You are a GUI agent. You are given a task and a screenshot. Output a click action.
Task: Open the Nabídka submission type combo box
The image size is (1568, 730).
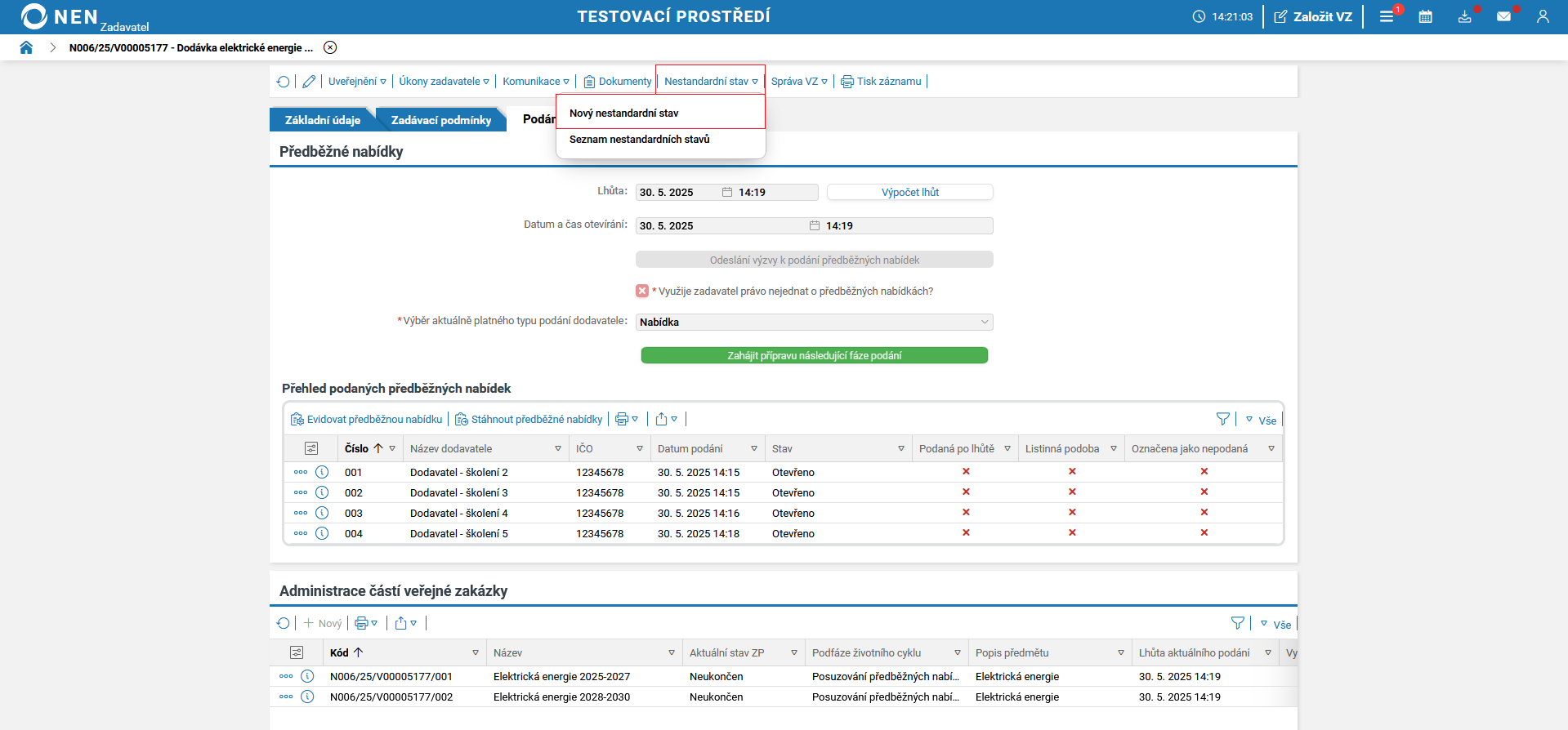coord(814,323)
